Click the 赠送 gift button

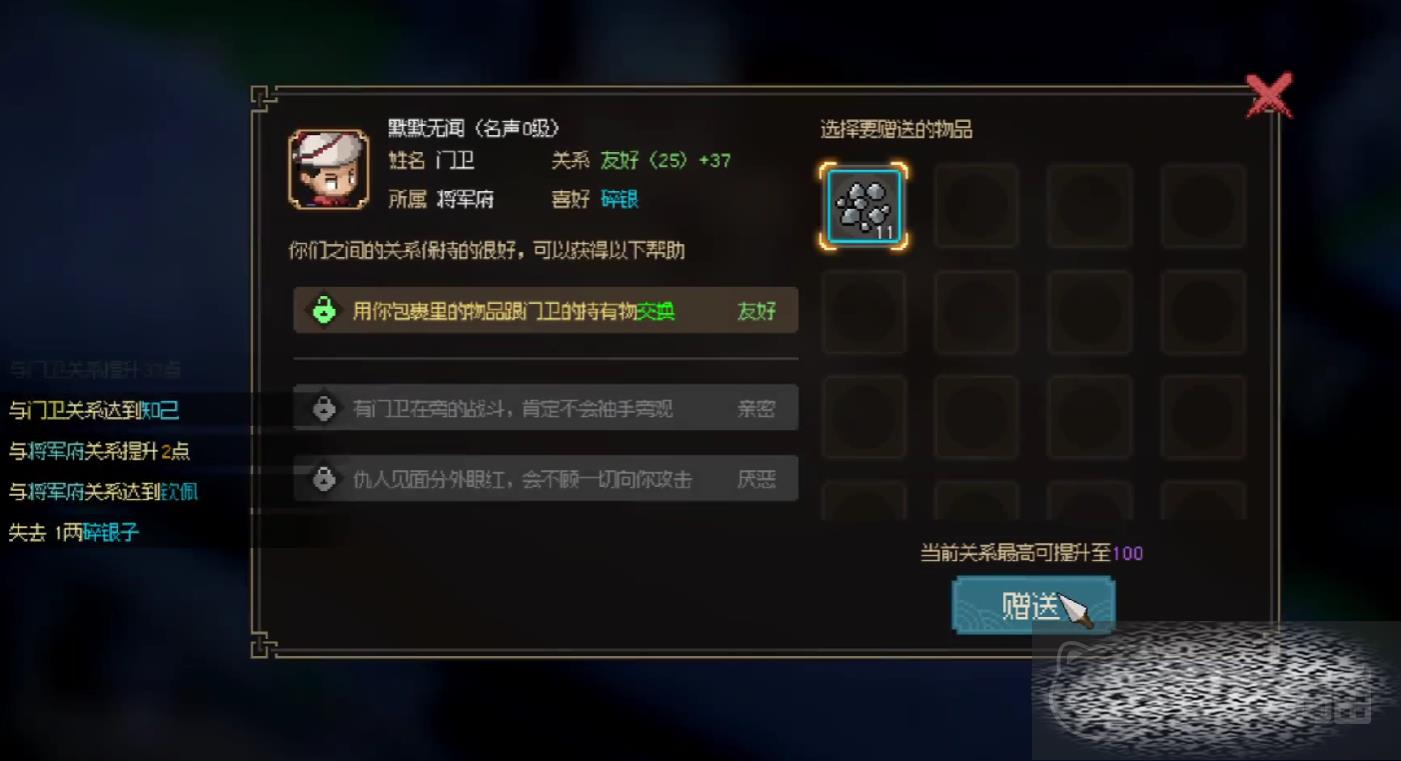coord(1033,605)
